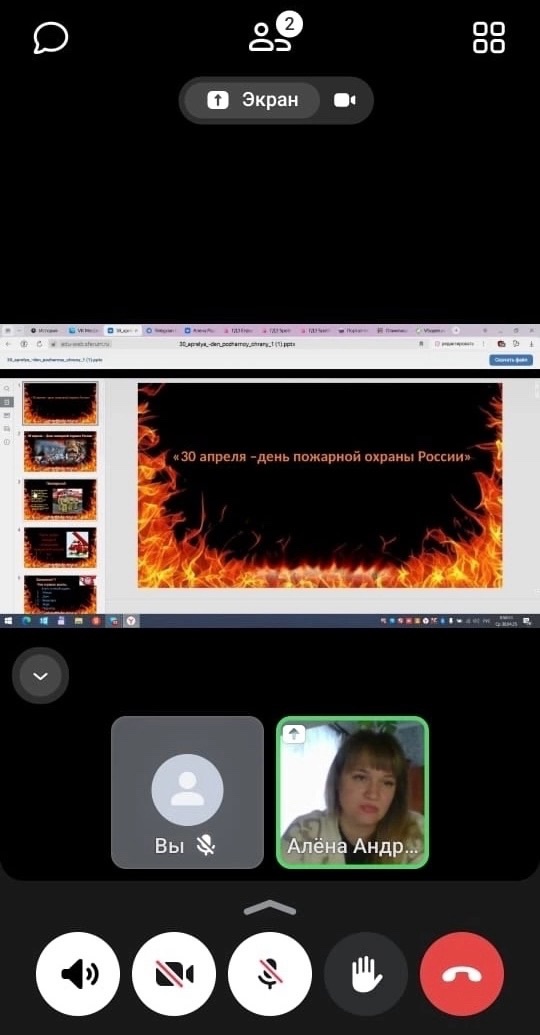This screenshot has height=1035, width=540.
Task: Click the muted microphone icon next to Вы
Action: (207, 846)
